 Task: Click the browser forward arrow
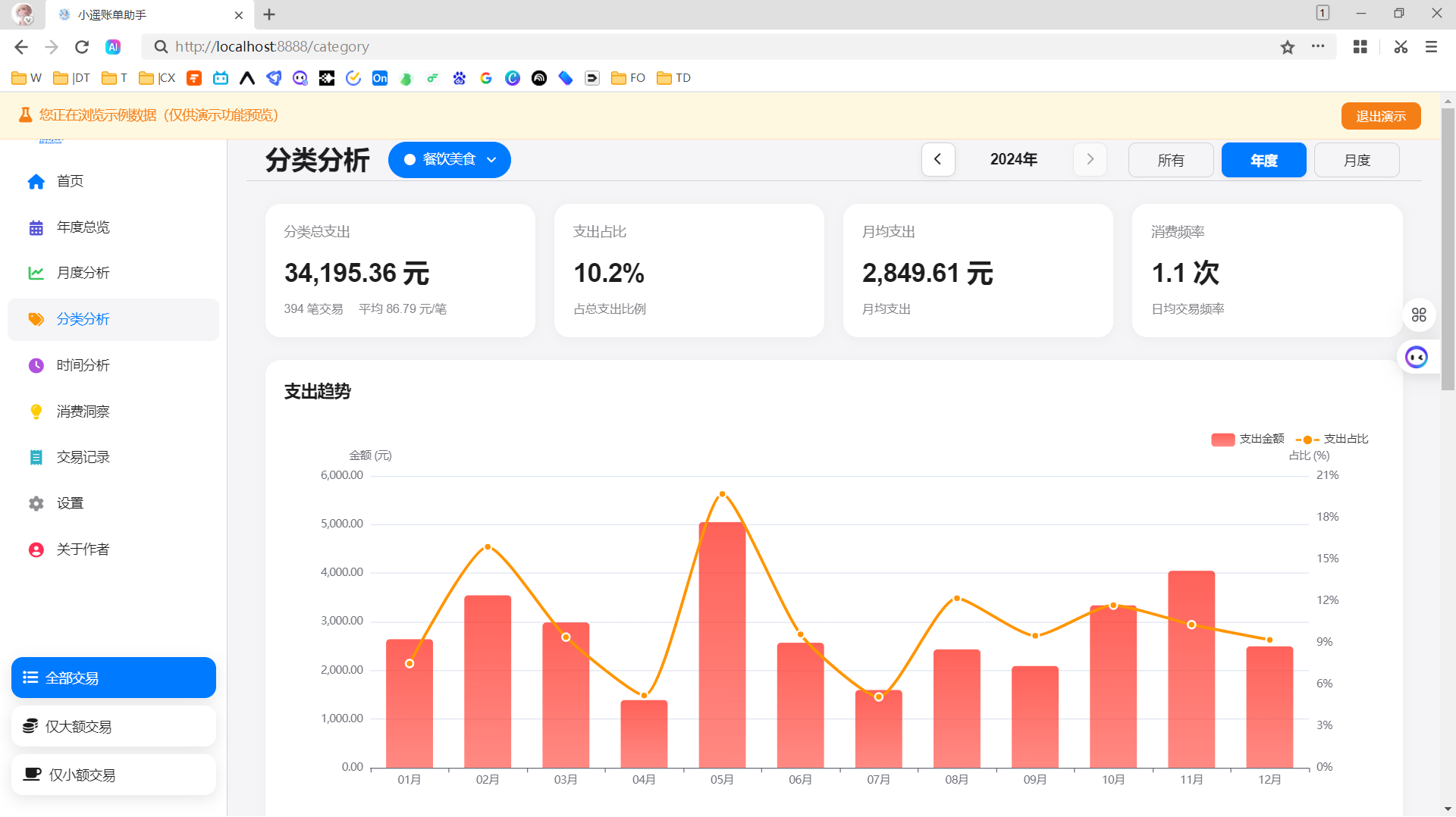click(x=52, y=47)
